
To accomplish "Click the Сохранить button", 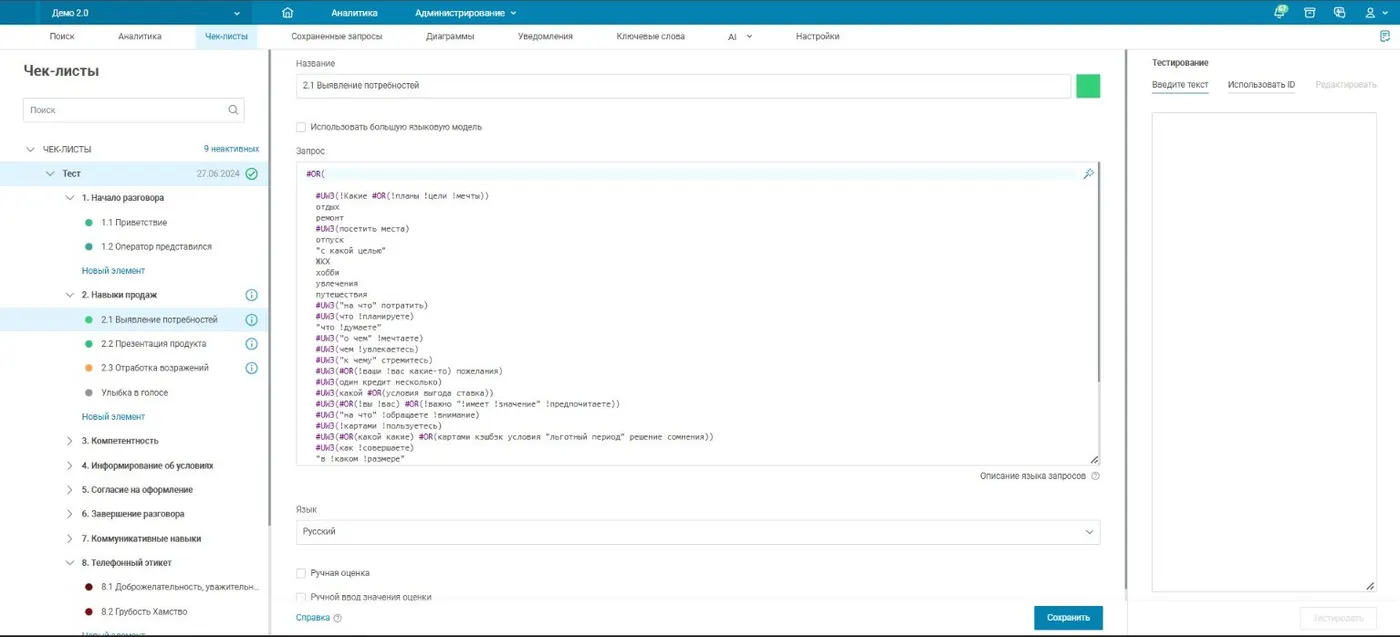I will tap(1068, 618).
